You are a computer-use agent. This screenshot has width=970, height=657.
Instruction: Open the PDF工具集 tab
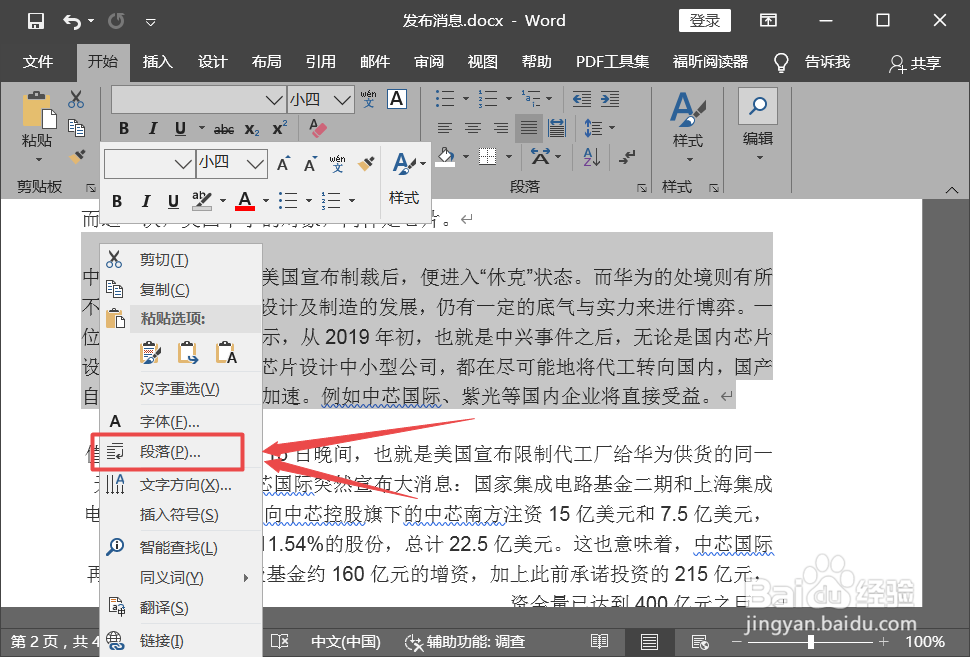pyautogui.click(x=612, y=62)
